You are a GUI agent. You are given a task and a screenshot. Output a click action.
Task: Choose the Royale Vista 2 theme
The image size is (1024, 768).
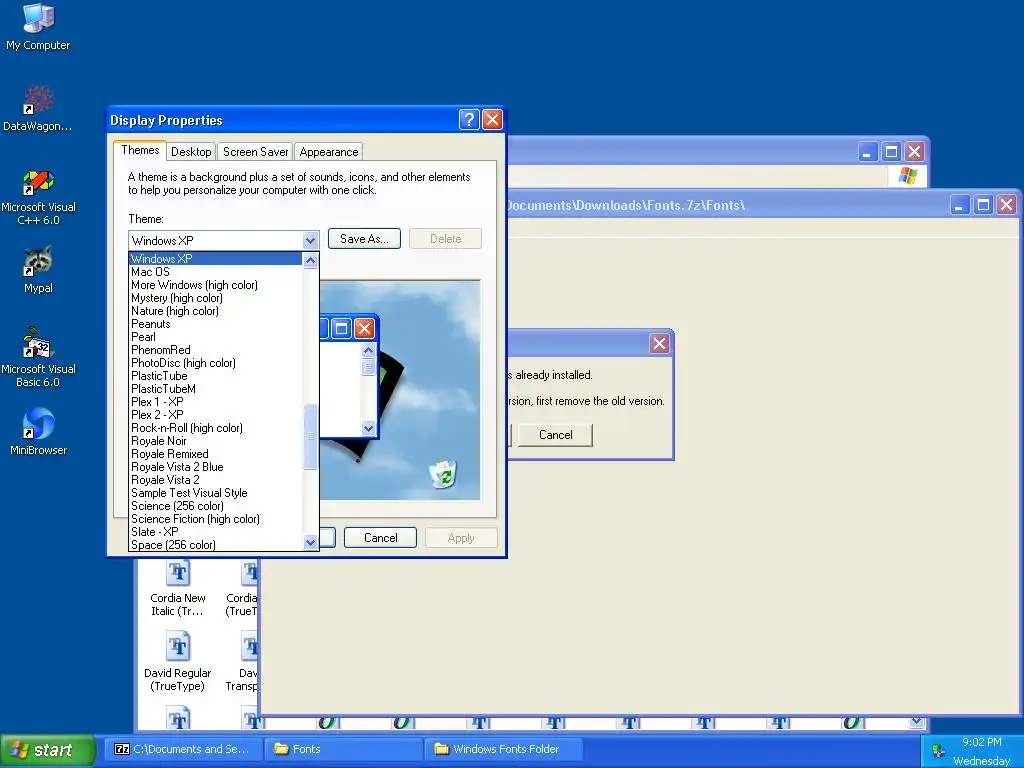tap(216, 480)
